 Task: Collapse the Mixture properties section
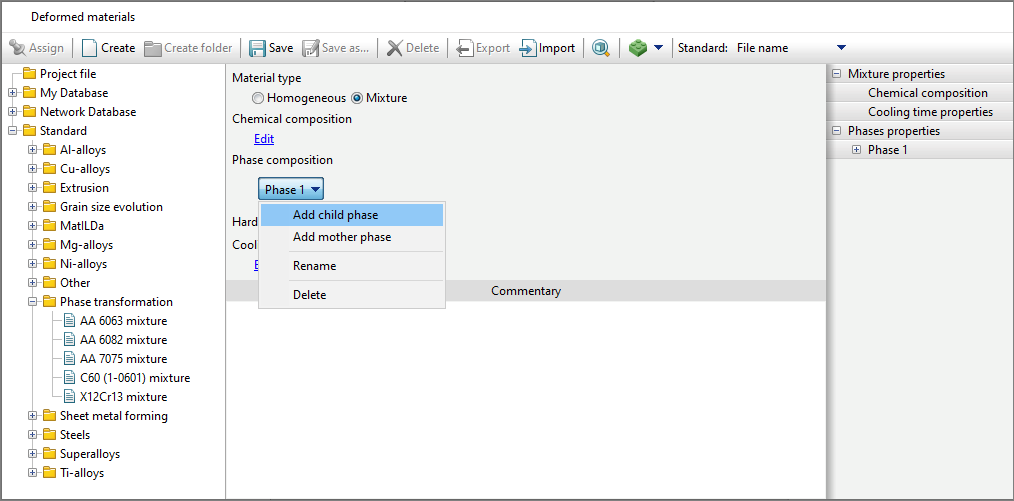point(836,74)
